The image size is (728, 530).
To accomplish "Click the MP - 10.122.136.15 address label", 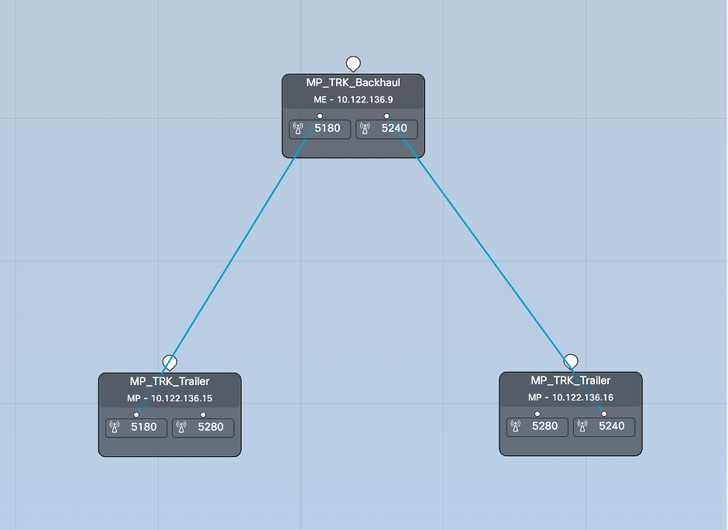I will (x=169, y=398).
